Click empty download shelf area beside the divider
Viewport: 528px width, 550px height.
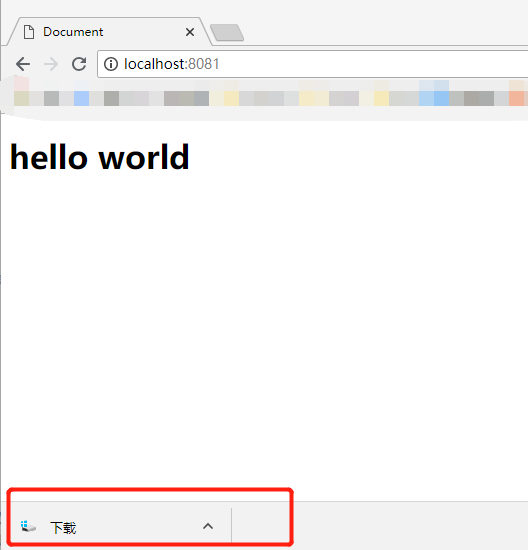260,525
